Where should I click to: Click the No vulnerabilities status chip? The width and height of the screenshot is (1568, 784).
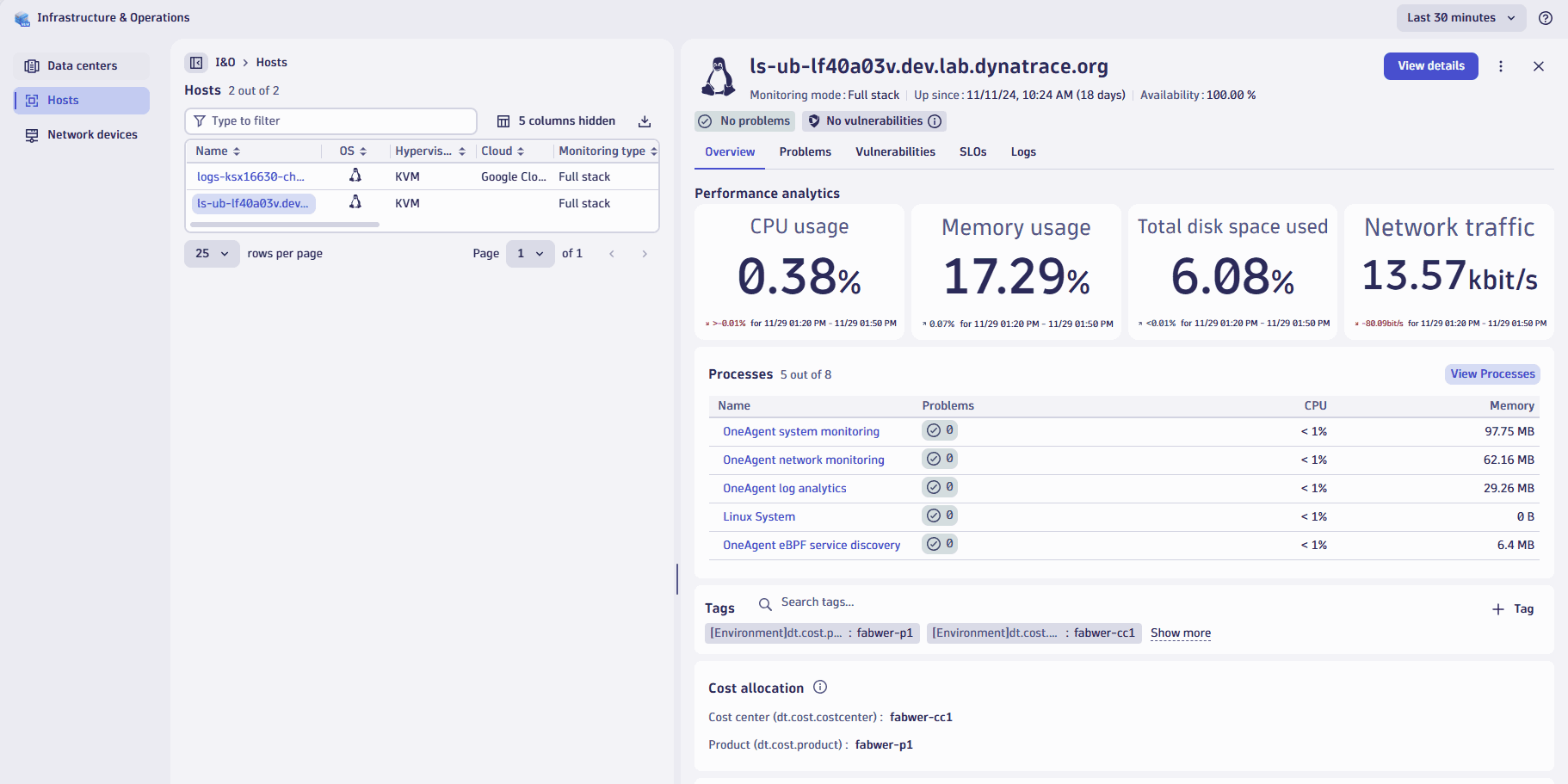coord(874,121)
